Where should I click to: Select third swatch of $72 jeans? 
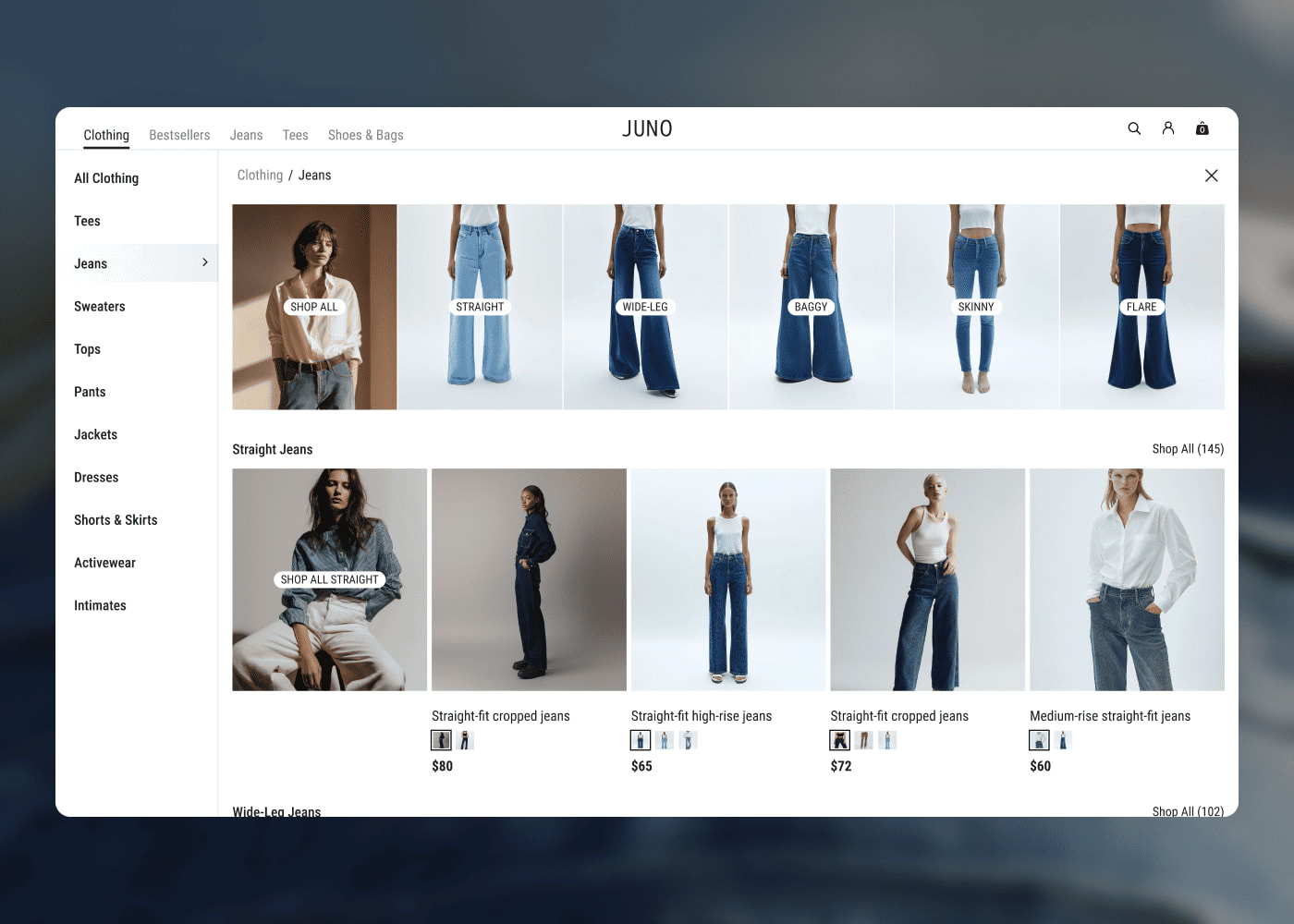(888, 740)
